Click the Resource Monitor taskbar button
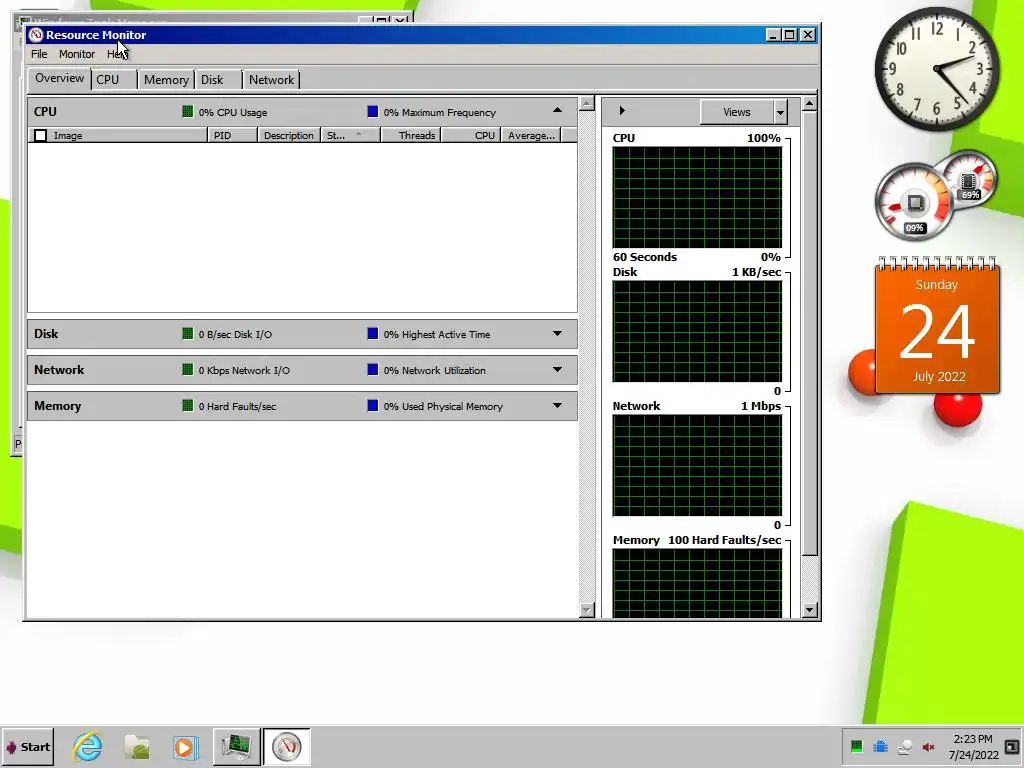The width and height of the screenshot is (1024, 768). click(x=287, y=746)
